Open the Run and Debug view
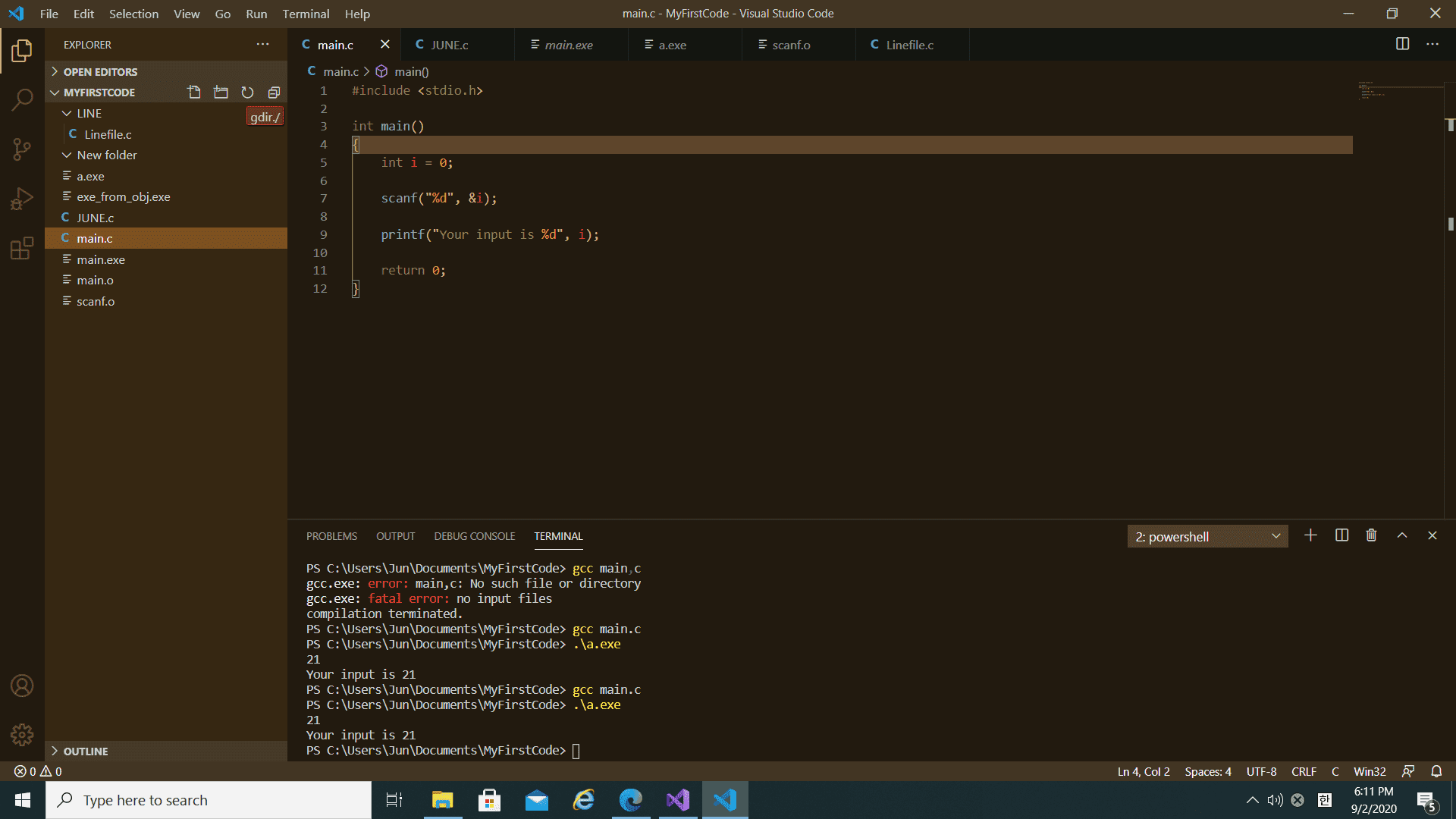1456x819 pixels. pos(22,199)
